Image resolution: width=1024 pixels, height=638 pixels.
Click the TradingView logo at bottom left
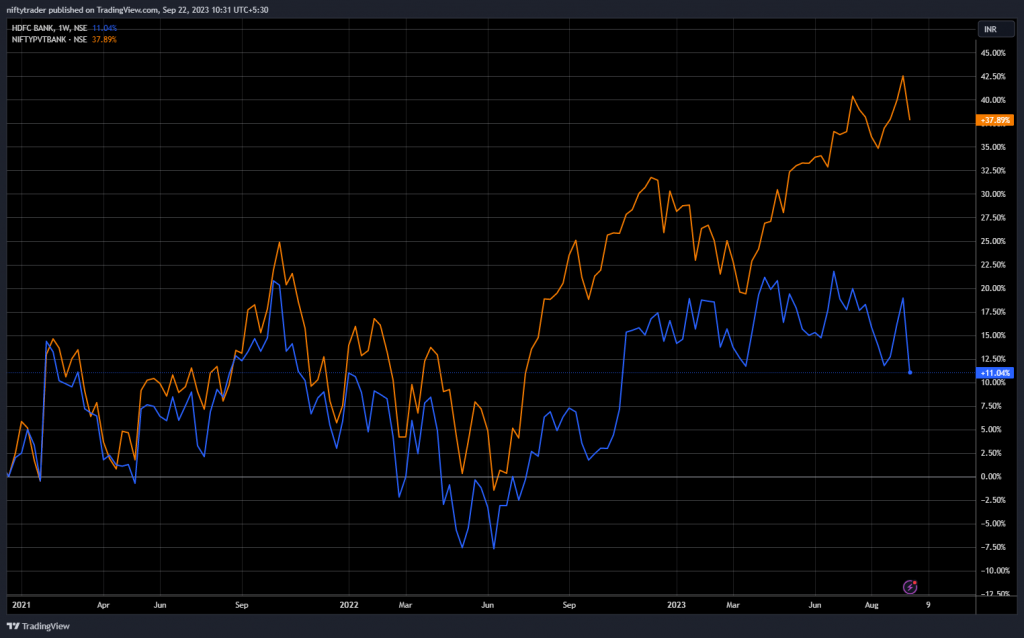tap(38, 626)
